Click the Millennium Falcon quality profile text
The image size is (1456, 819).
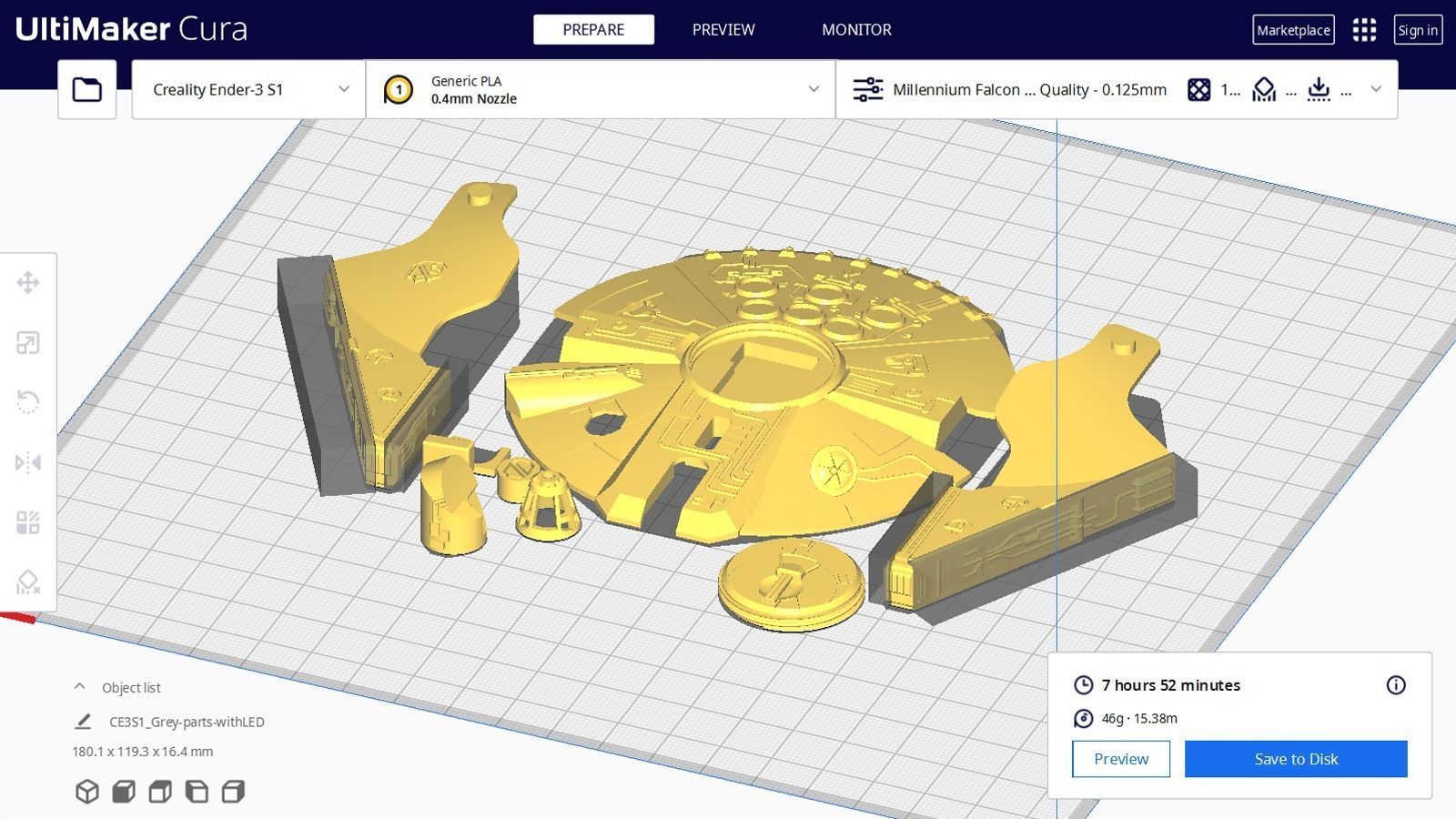(1029, 89)
